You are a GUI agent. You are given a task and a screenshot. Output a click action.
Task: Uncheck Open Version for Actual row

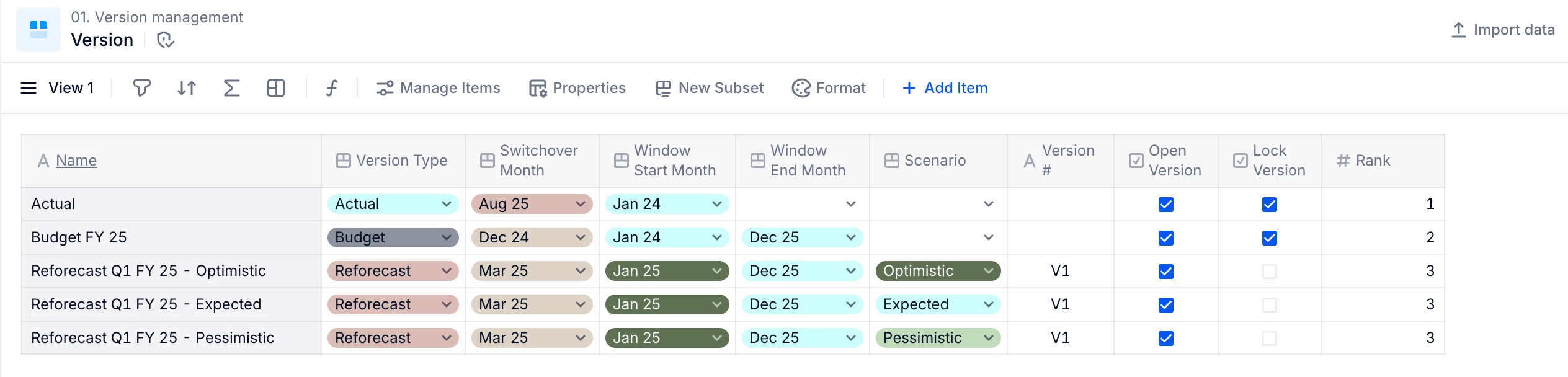(x=1165, y=205)
